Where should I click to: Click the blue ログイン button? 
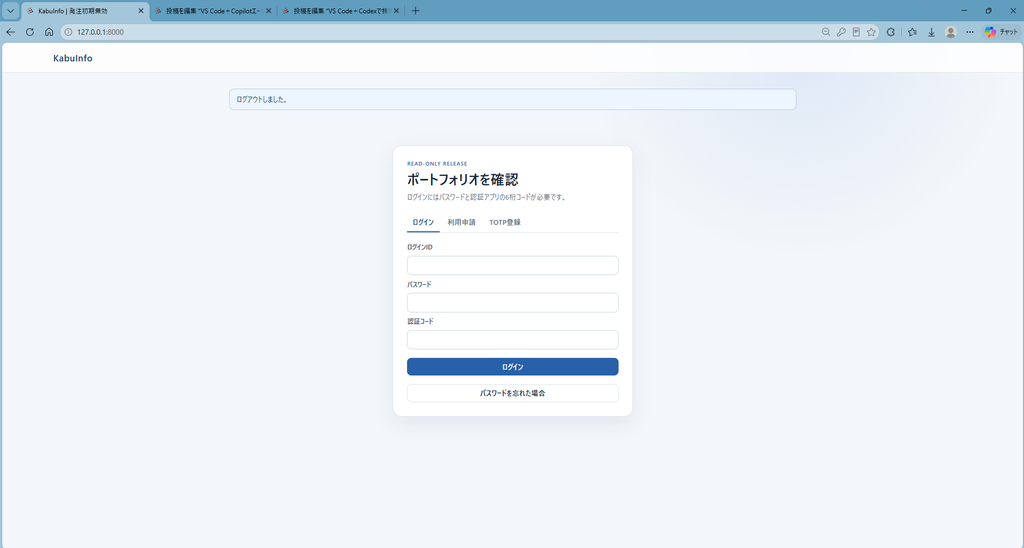pyautogui.click(x=513, y=367)
